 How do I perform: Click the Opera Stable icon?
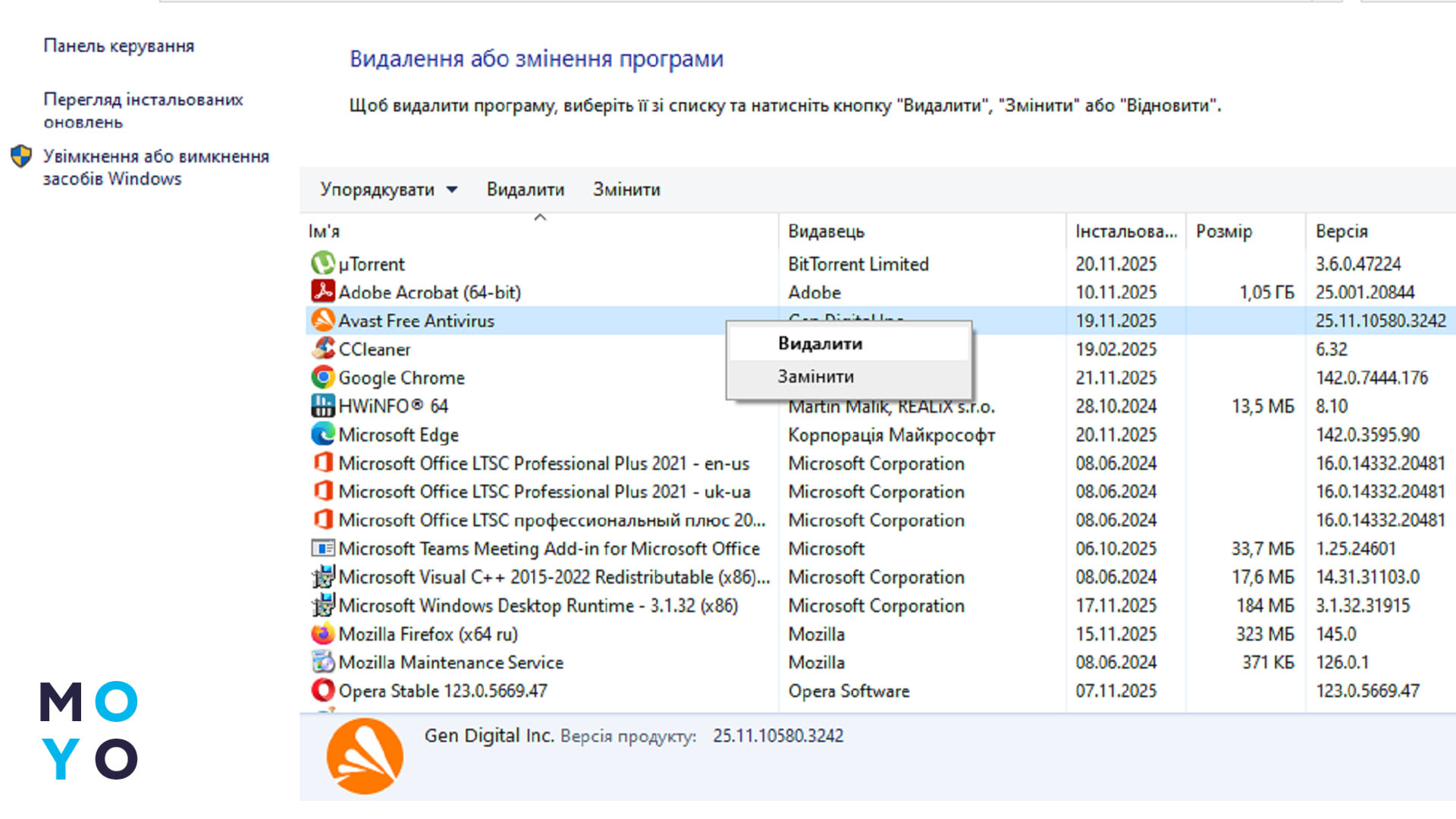[x=322, y=690]
